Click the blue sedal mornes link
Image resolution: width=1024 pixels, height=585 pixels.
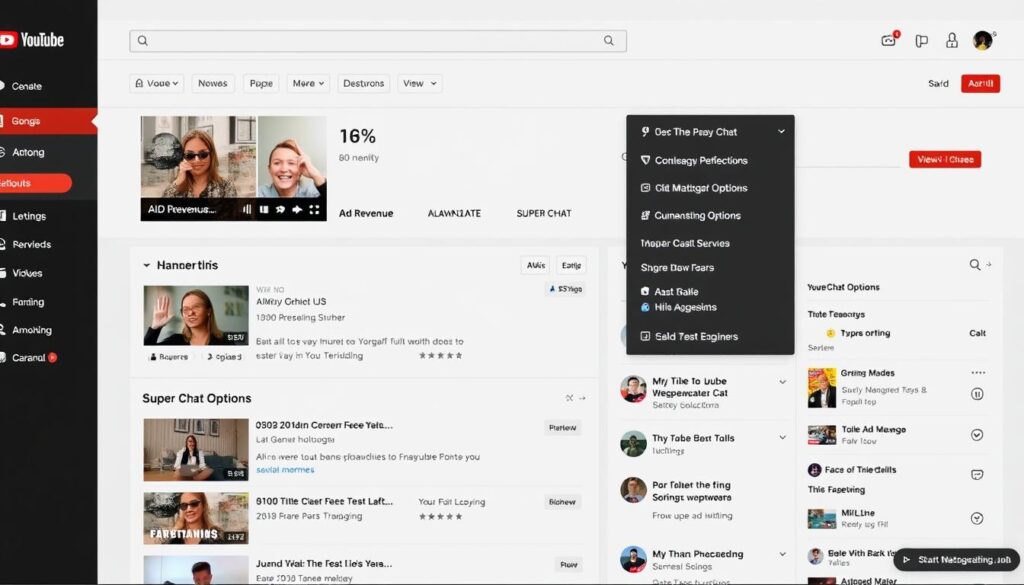pyautogui.click(x=285, y=469)
